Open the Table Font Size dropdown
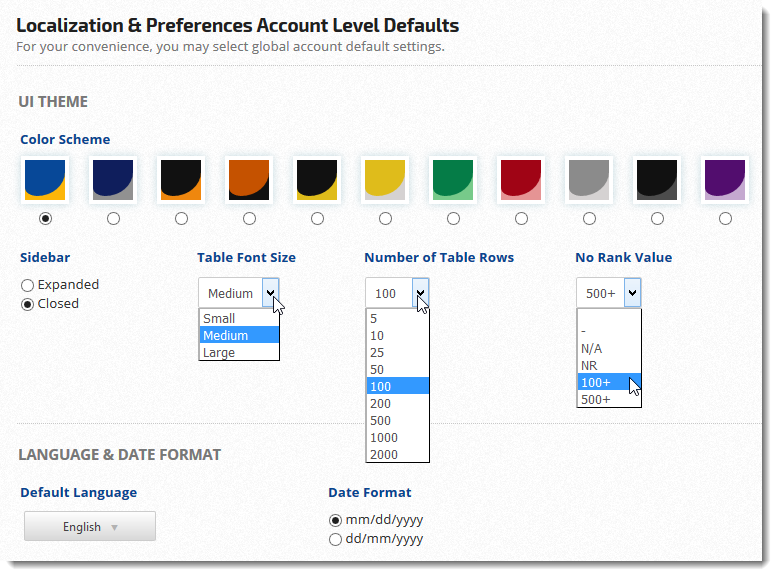The image size is (777, 576). 270,293
